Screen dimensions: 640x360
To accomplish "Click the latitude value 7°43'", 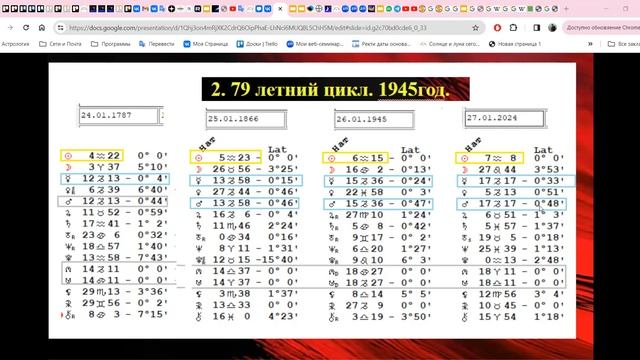I will pyautogui.click(x=153, y=258).
